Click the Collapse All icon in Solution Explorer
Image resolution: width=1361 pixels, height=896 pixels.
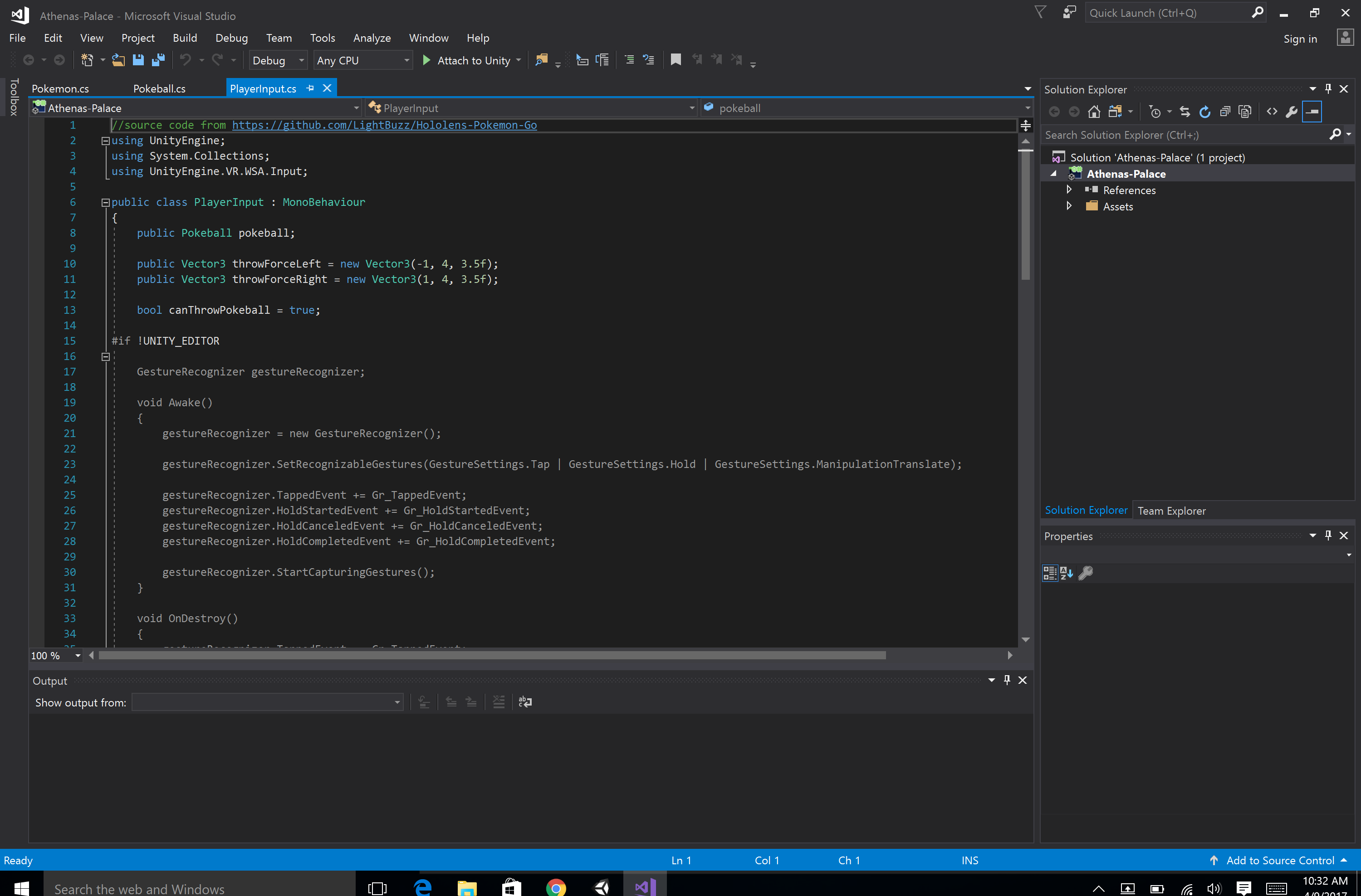point(1225,112)
